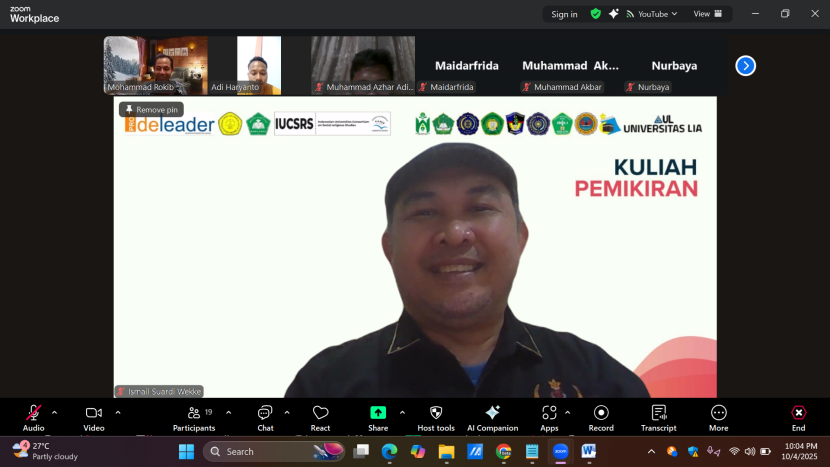Open Host tools shield menu
Image resolution: width=830 pixels, height=467 pixels.
pyautogui.click(x=436, y=413)
